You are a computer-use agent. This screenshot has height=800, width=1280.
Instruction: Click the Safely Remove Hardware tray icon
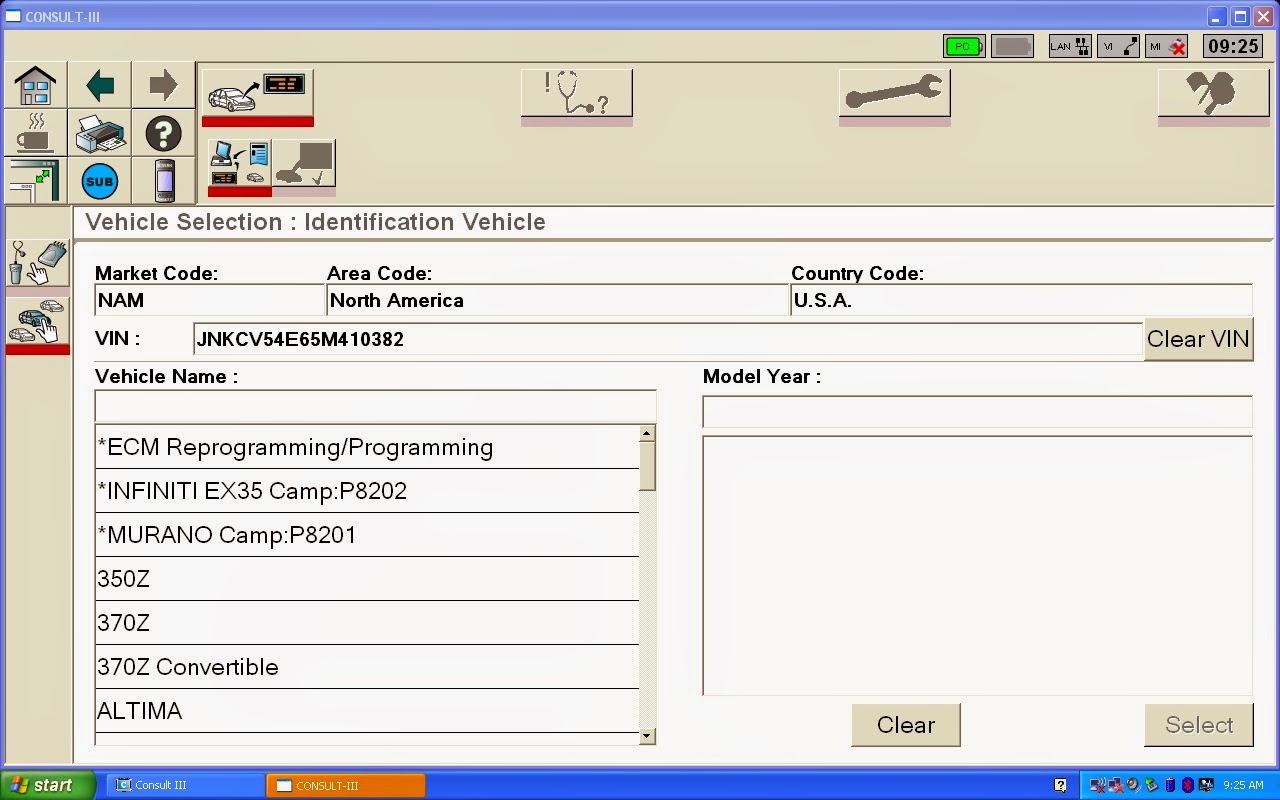(1151, 785)
